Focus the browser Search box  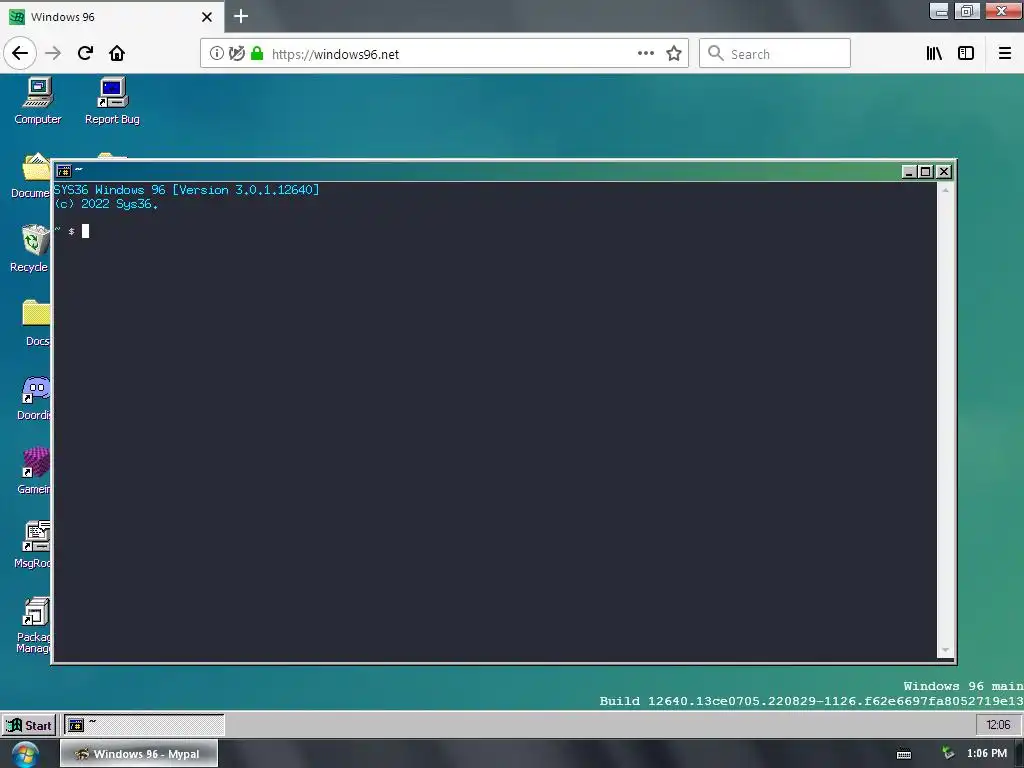[x=775, y=54]
